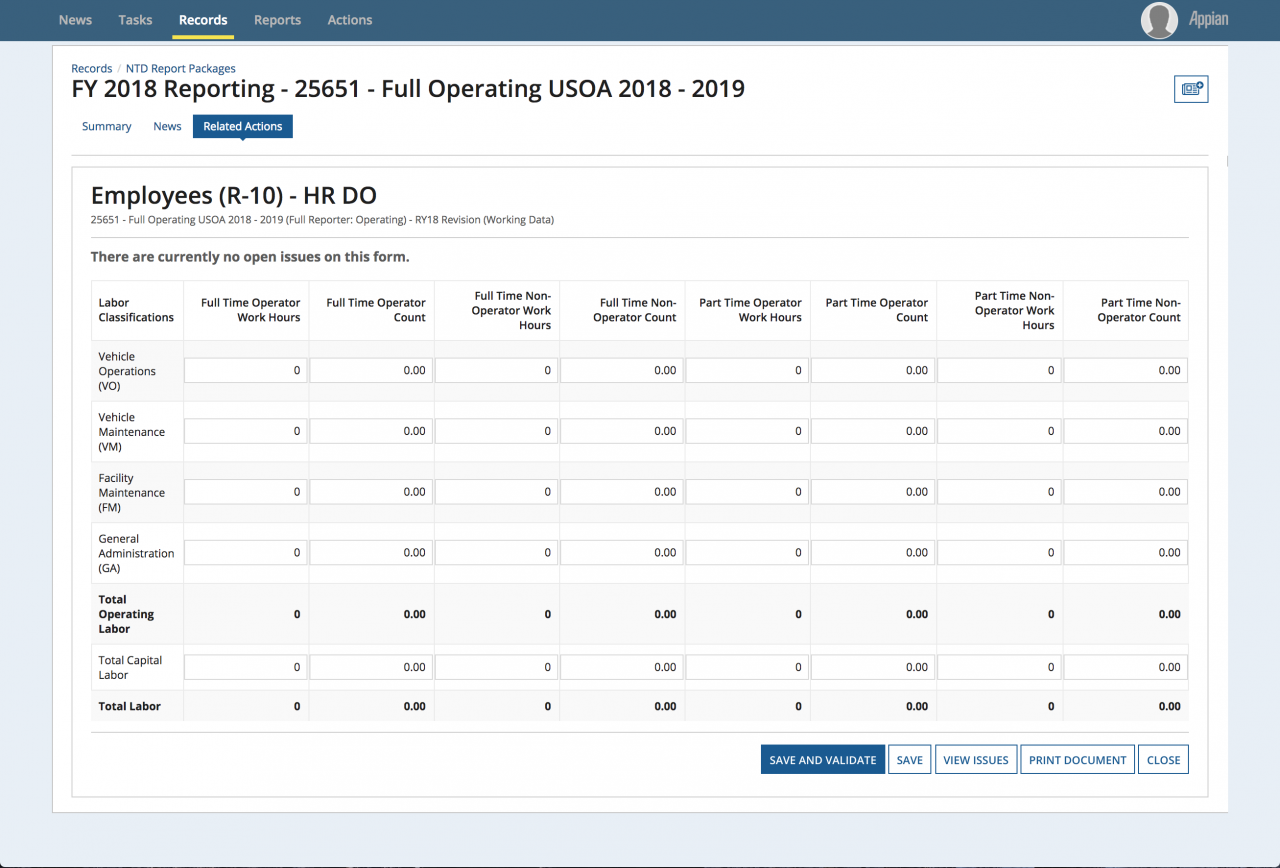1280x868 pixels.
Task: Edit Facility Maintenance Part Time Operator Count
Action: click(x=874, y=492)
